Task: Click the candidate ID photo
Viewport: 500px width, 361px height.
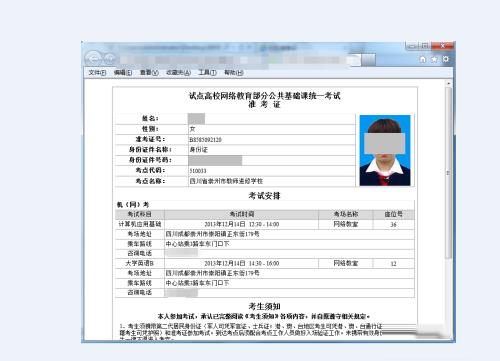Action: tap(385, 150)
